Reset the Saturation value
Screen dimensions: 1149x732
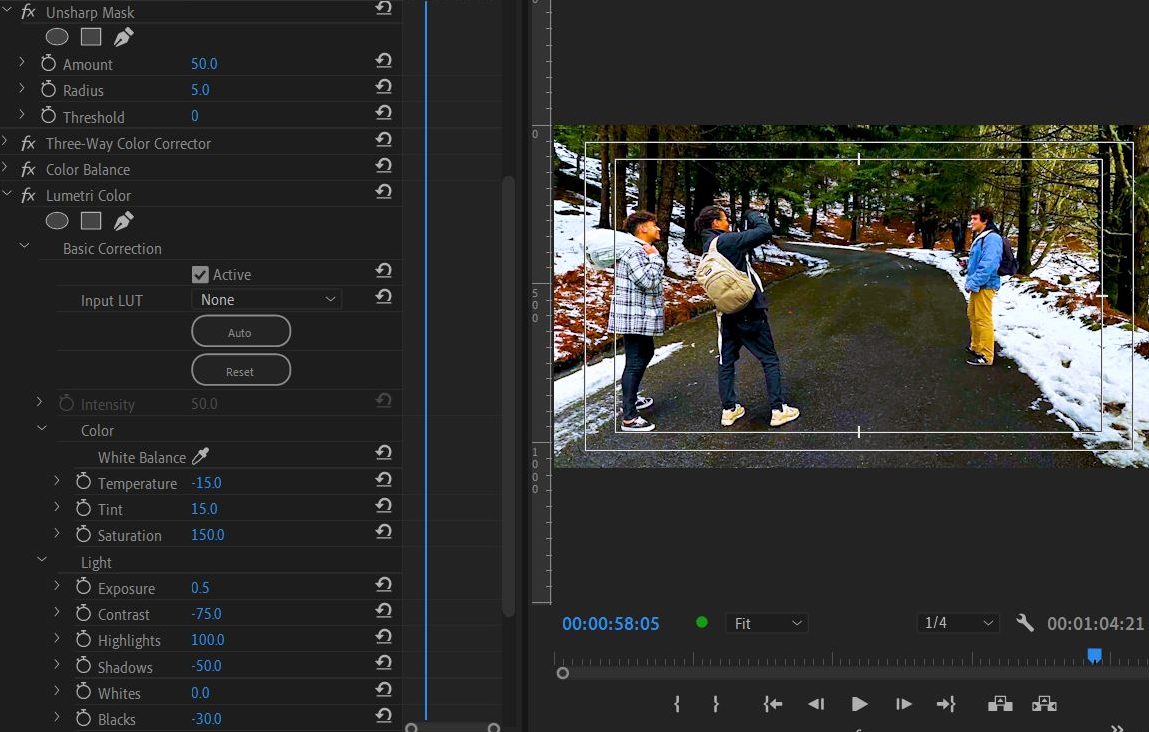coord(383,531)
